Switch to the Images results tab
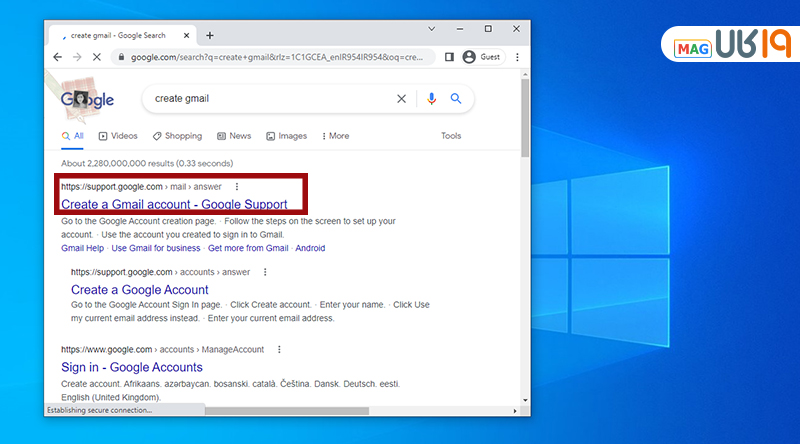 [x=286, y=136]
